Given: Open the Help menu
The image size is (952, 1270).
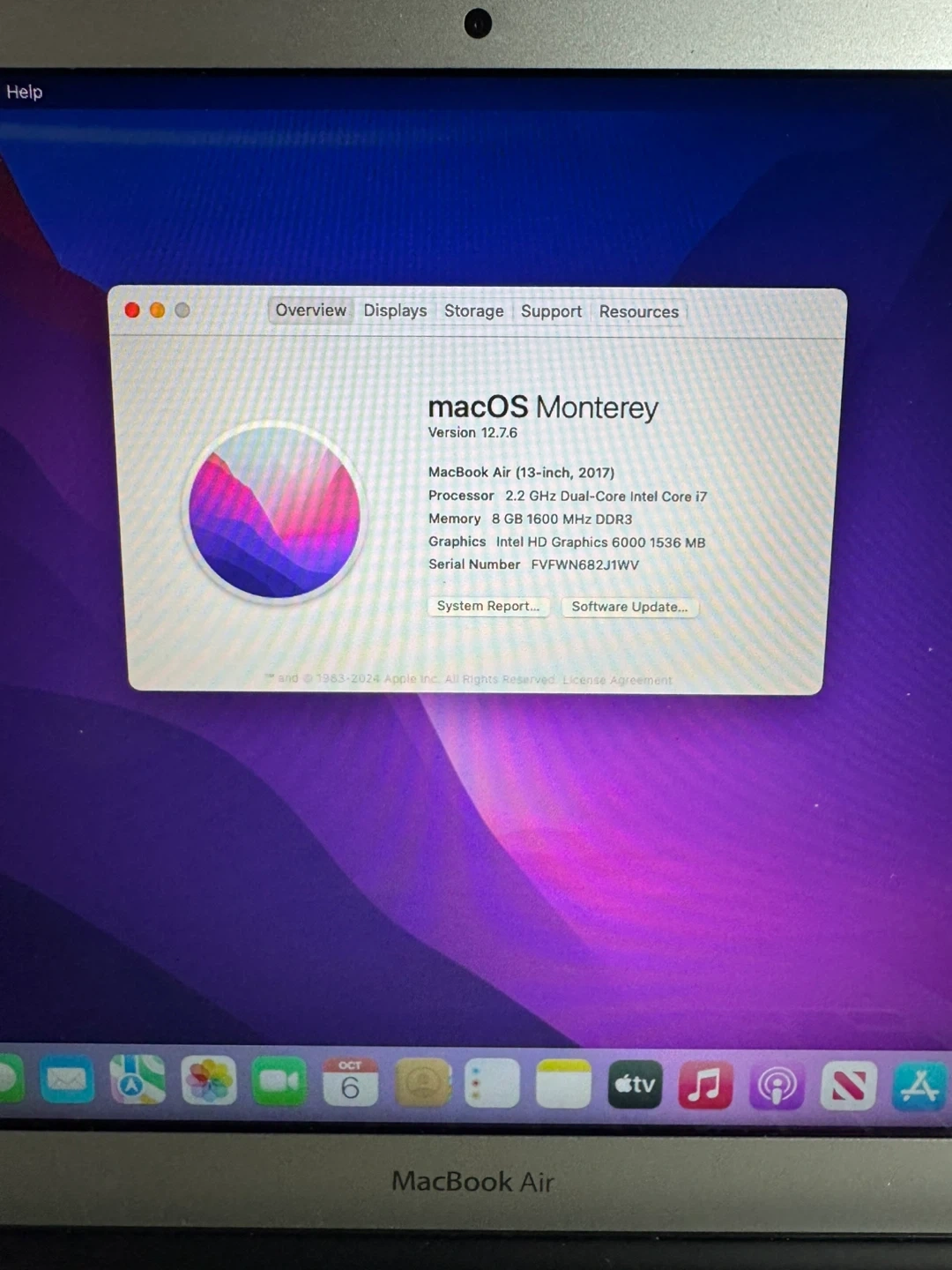Looking at the screenshot, I should pyautogui.click(x=25, y=92).
